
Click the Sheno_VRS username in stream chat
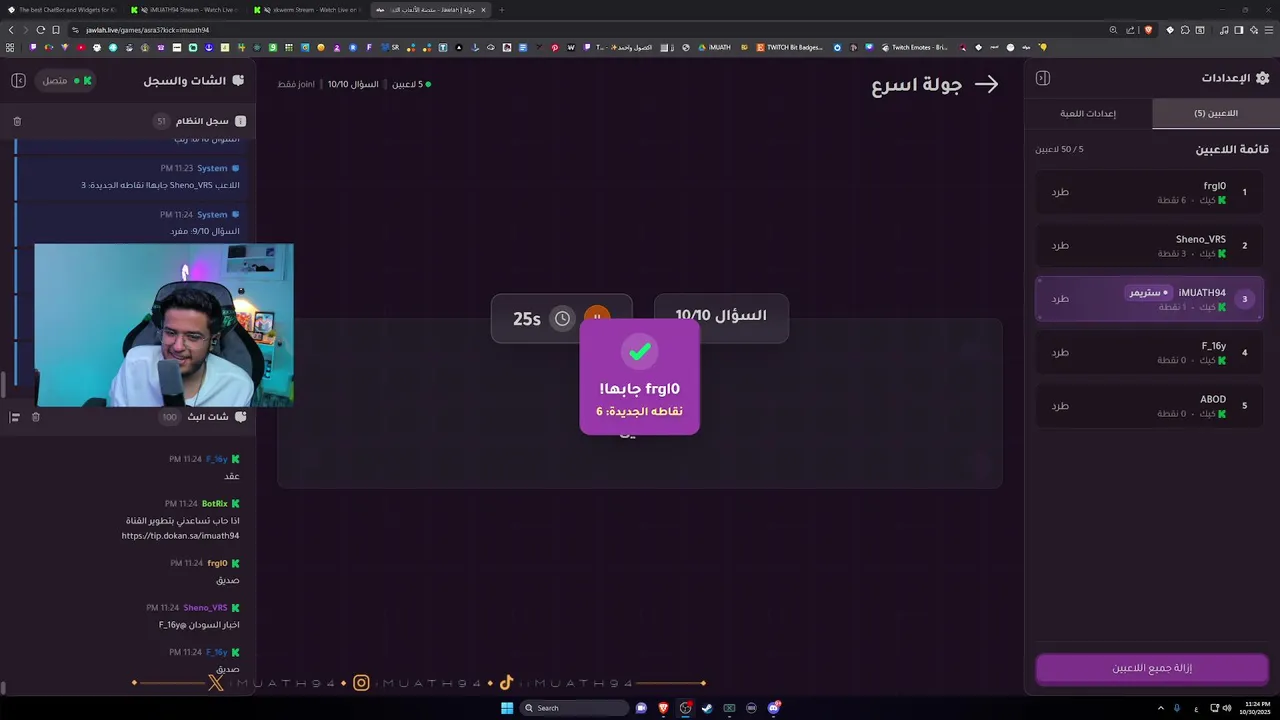(x=205, y=608)
